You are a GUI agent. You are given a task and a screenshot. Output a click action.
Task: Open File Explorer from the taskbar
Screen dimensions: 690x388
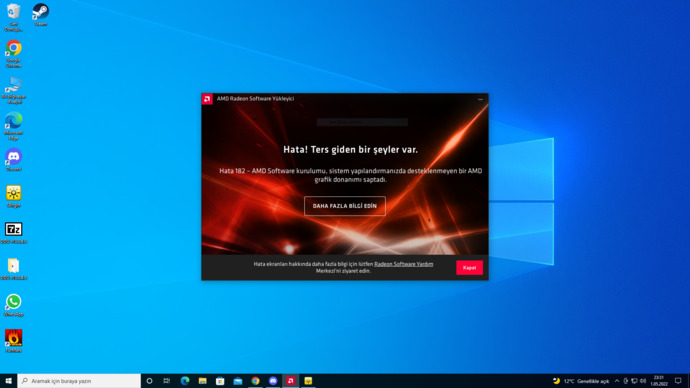[202, 381]
